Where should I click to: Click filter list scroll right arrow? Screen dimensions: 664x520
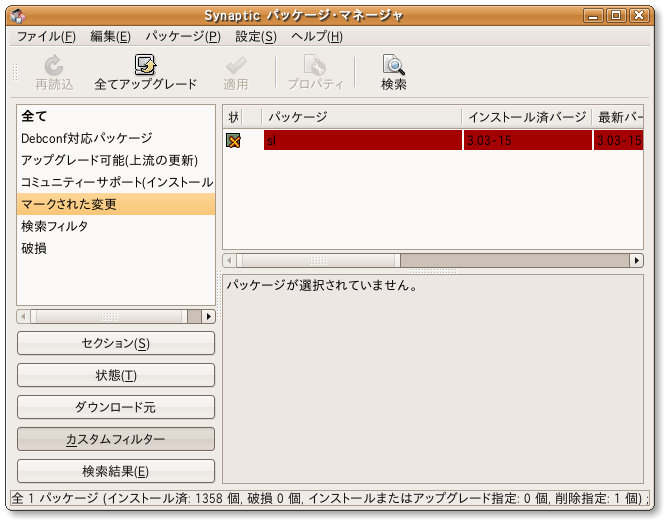coord(208,316)
